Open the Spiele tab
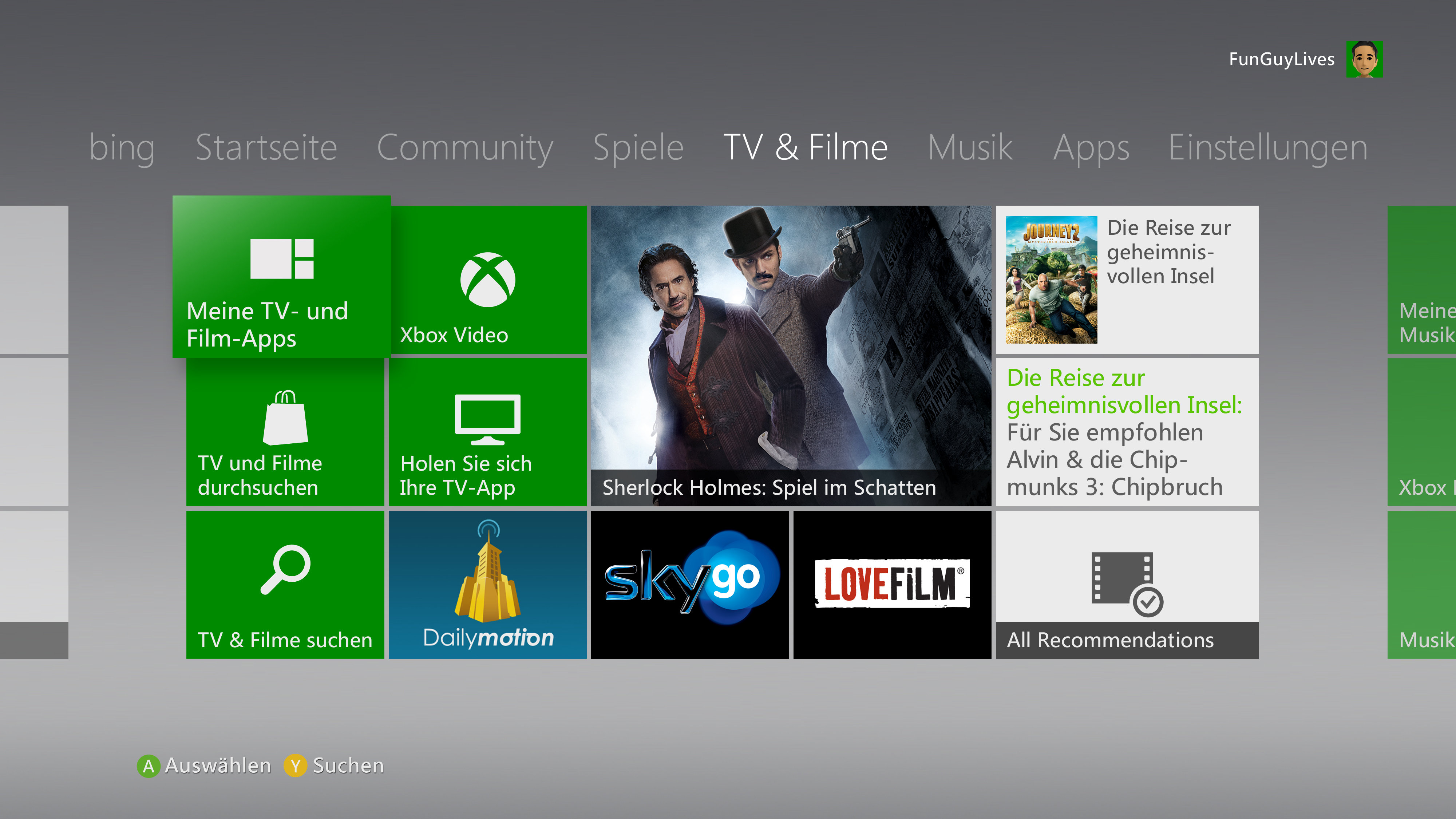The width and height of the screenshot is (1456, 819). pos(638,147)
